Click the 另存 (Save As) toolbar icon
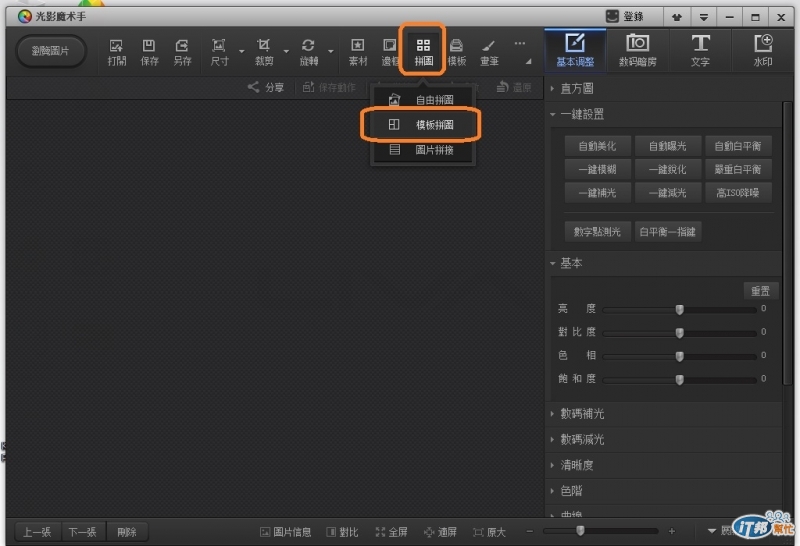The image size is (800, 546). [182, 53]
